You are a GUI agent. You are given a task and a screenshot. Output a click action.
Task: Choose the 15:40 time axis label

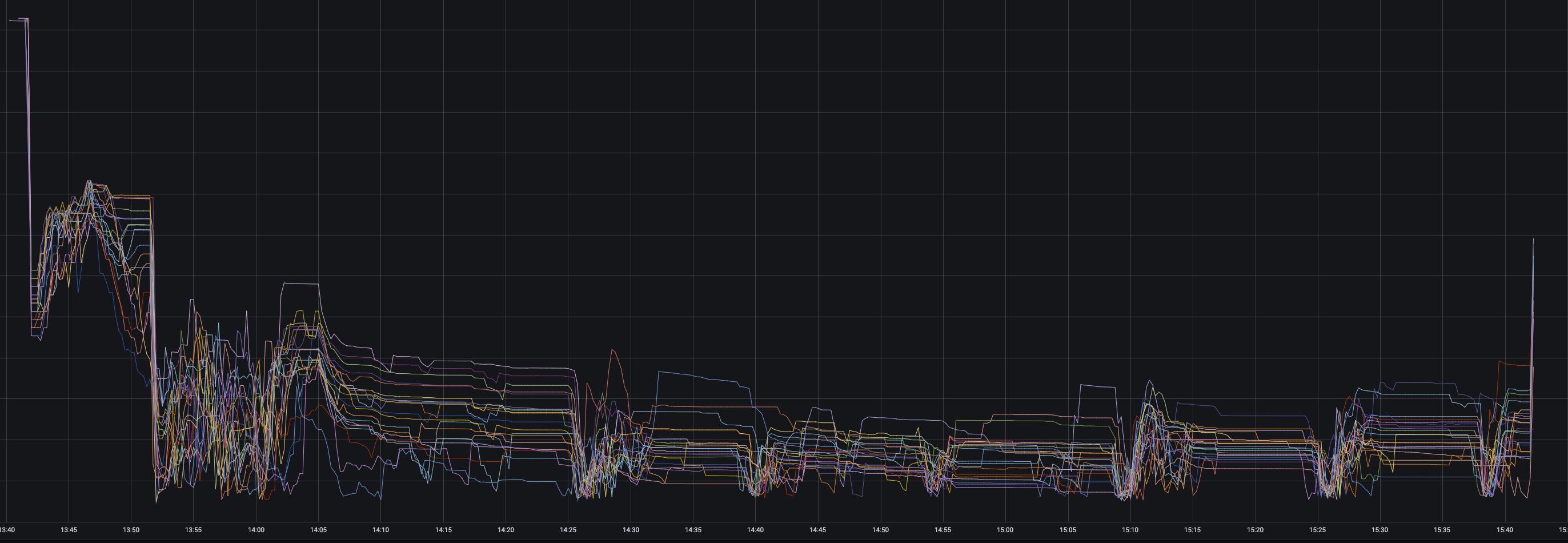(1505, 530)
